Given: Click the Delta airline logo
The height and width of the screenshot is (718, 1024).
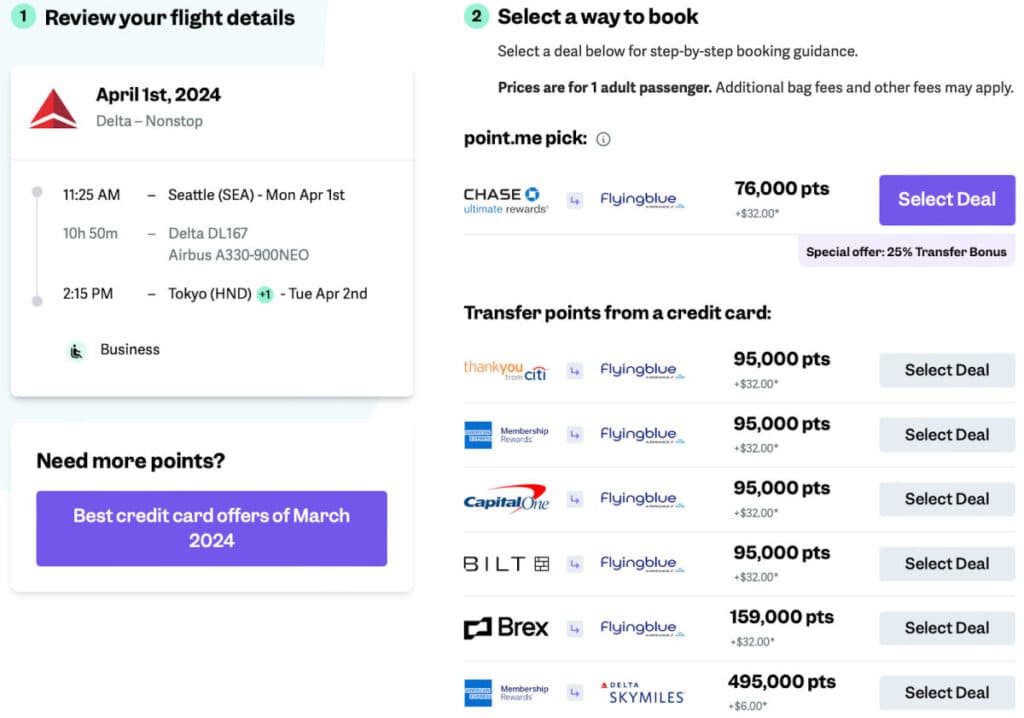Looking at the screenshot, I should [x=53, y=108].
